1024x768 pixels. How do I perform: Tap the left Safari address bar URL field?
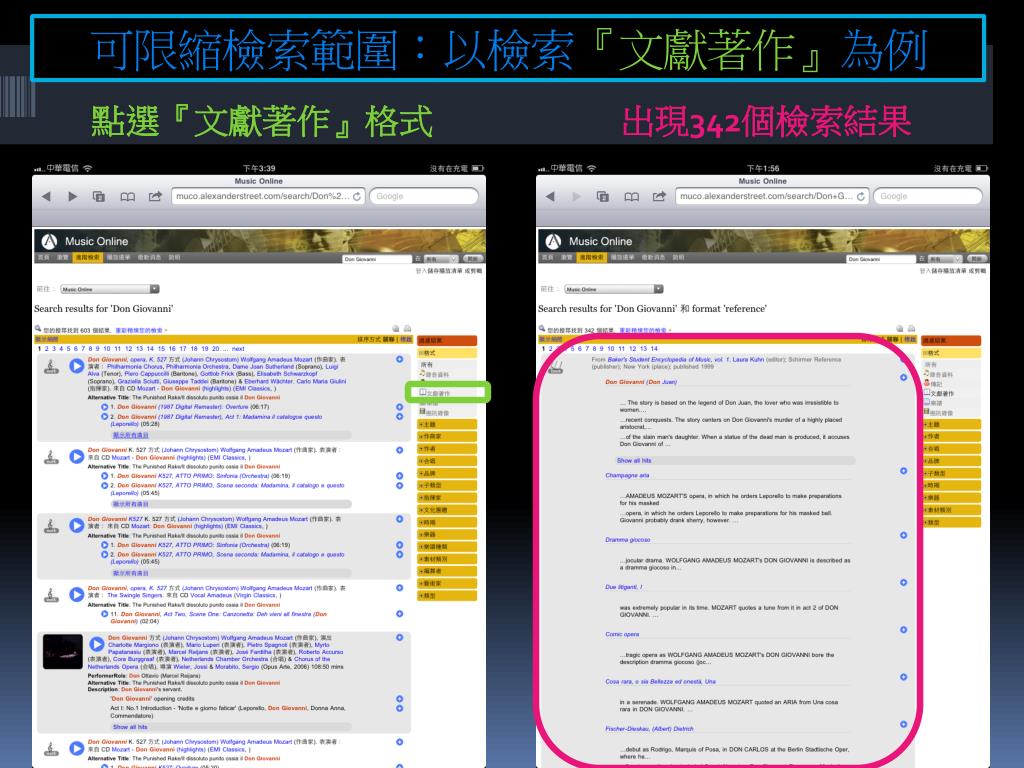pos(268,197)
